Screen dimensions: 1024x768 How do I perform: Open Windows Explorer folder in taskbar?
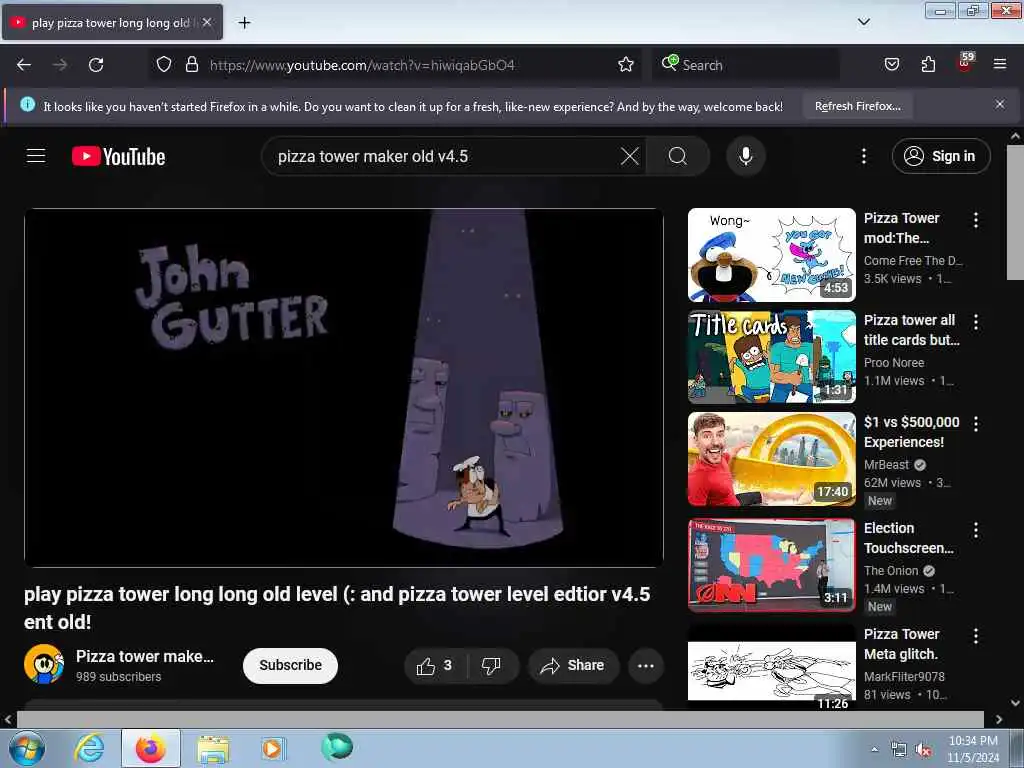(212, 750)
